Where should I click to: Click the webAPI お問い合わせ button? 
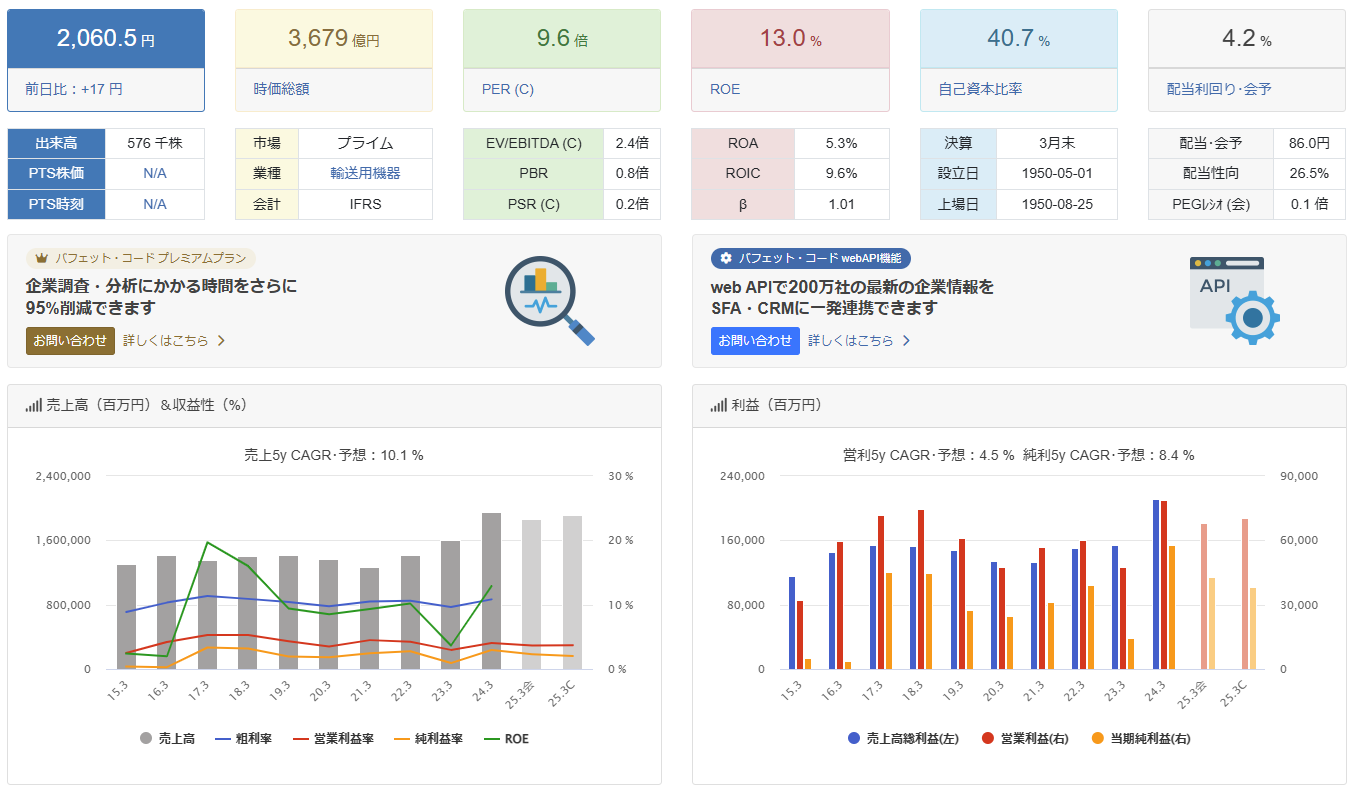pyautogui.click(x=755, y=341)
